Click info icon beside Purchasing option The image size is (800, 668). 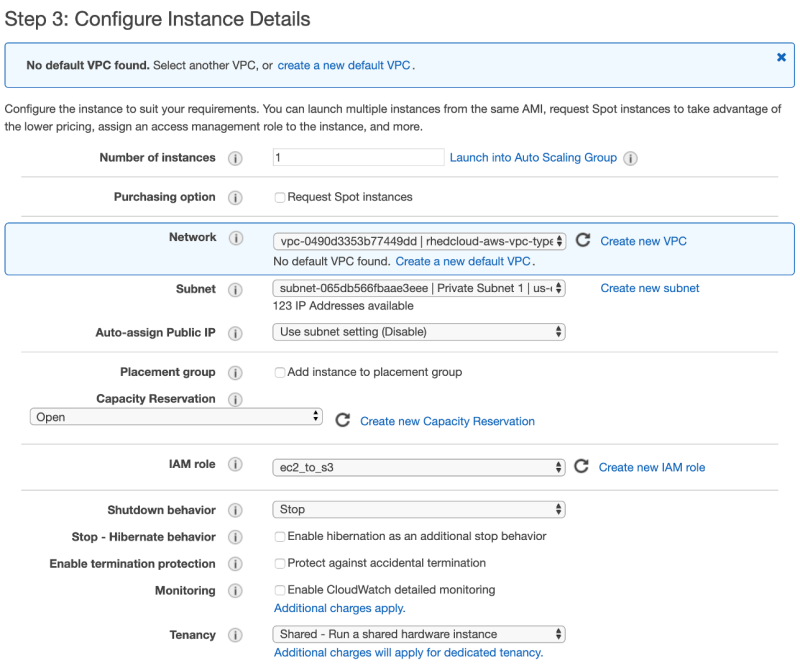click(x=235, y=198)
